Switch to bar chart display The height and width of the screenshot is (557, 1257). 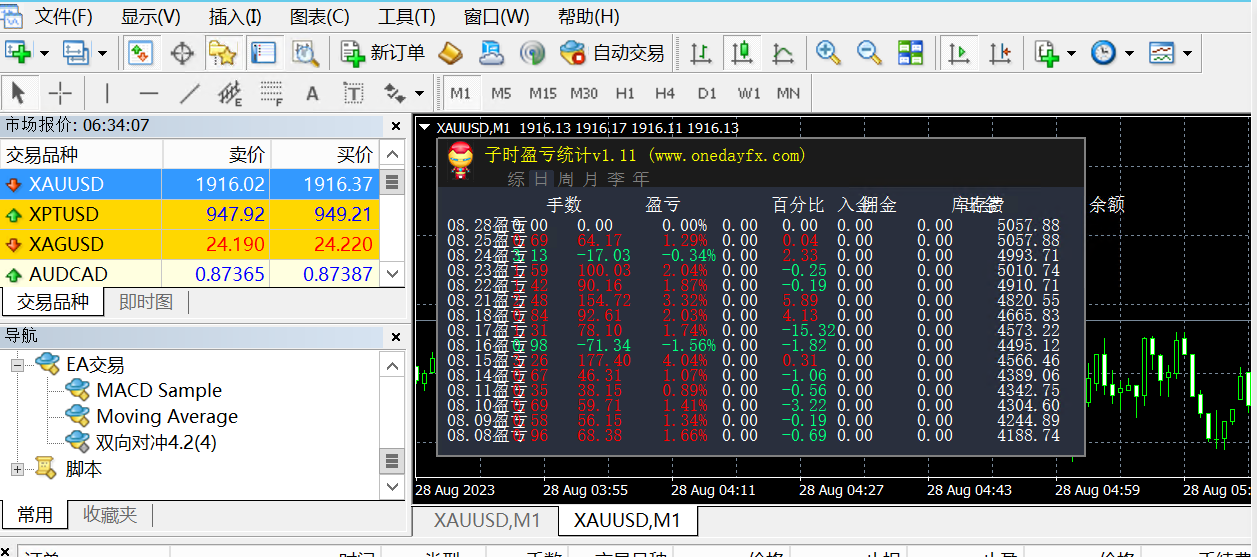coord(701,53)
